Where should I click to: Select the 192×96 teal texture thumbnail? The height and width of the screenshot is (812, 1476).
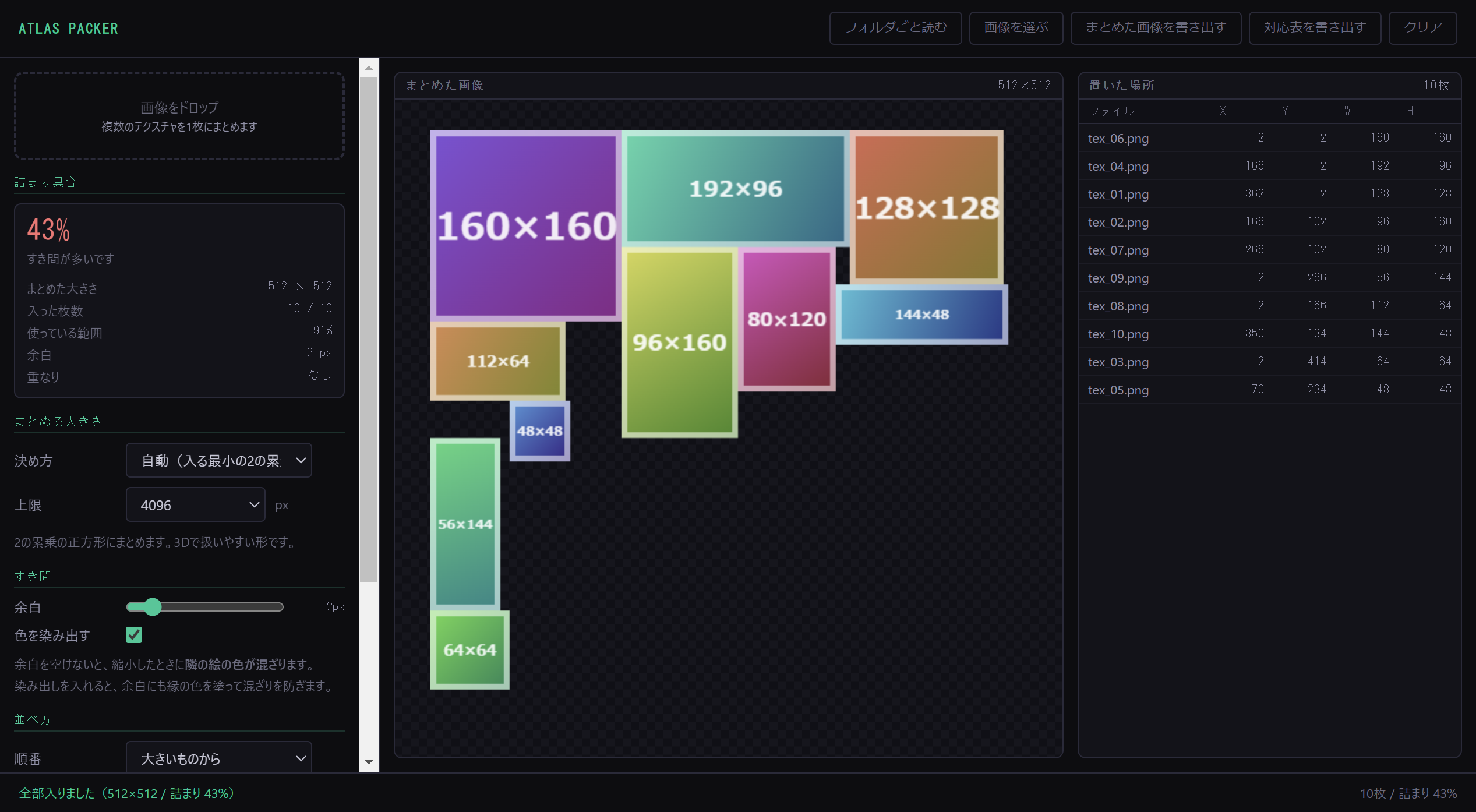pos(736,189)
